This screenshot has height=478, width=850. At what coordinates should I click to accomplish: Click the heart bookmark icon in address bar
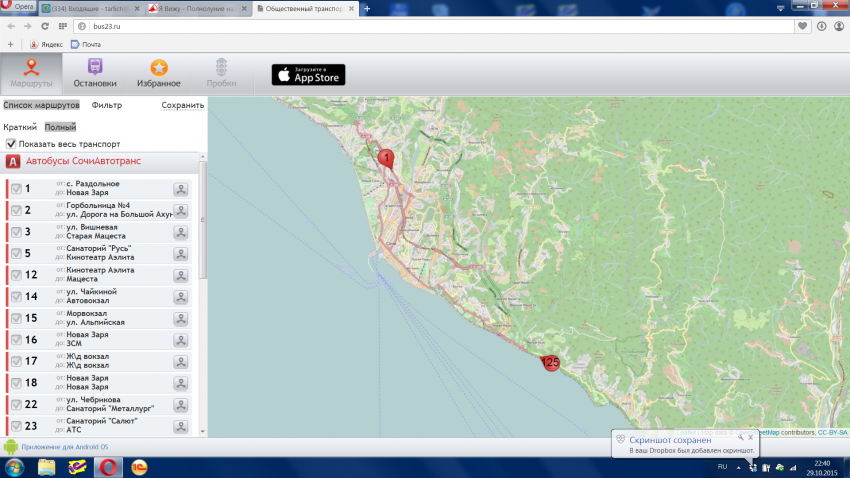click(802, 26)
